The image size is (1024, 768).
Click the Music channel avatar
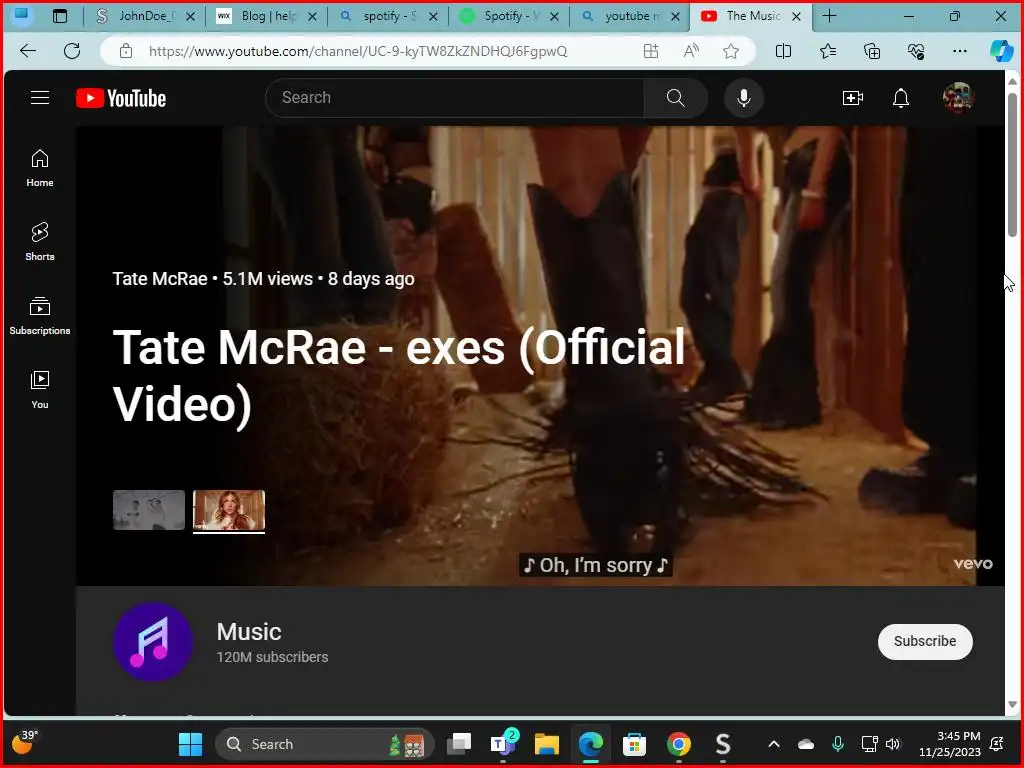[153, 641]
